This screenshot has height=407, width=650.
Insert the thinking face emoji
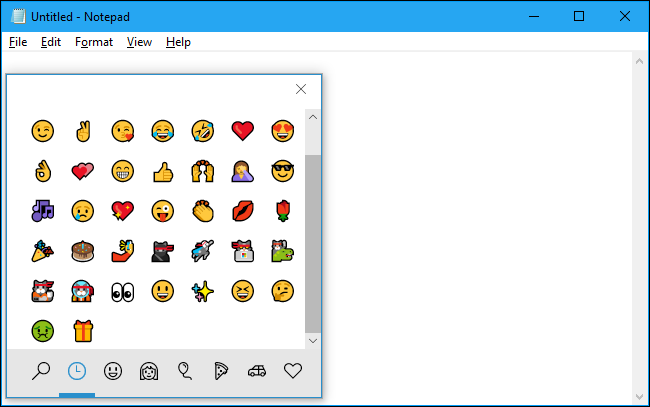pyautogui.click(x=283, y=291)
